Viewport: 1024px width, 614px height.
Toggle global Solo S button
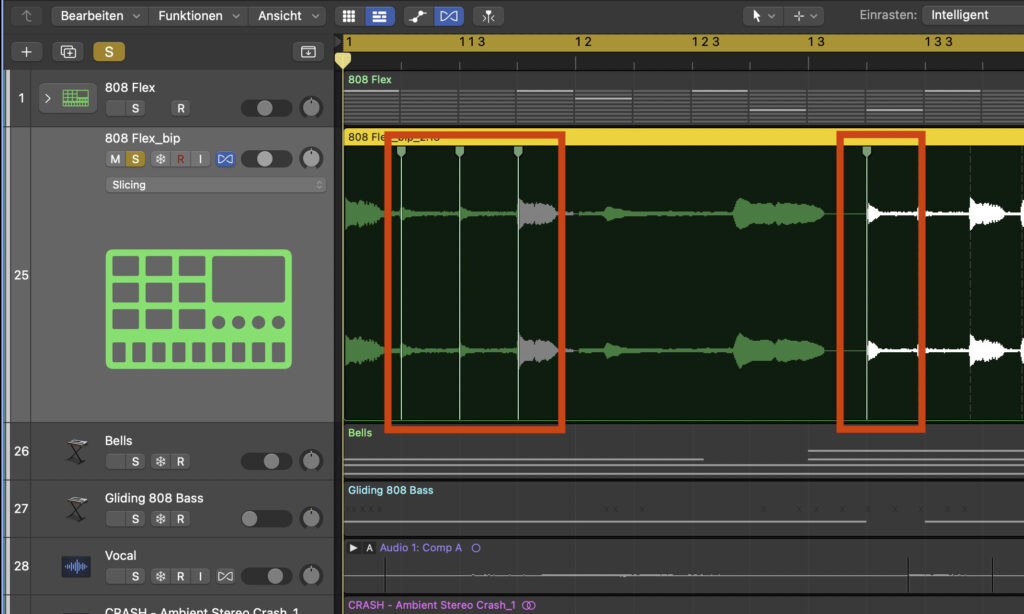[x=109, y=52]
